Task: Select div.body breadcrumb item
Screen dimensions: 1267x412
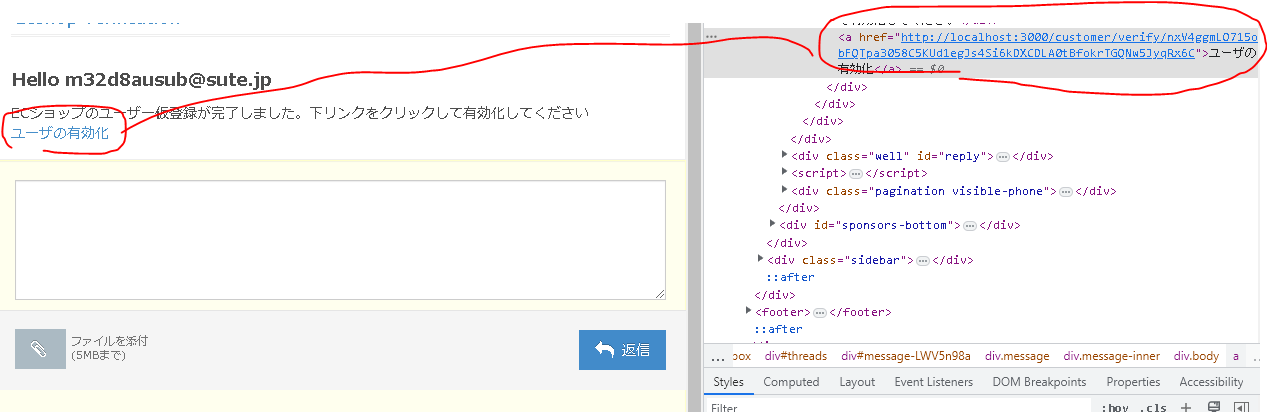Action: (x=1196, y=356)
